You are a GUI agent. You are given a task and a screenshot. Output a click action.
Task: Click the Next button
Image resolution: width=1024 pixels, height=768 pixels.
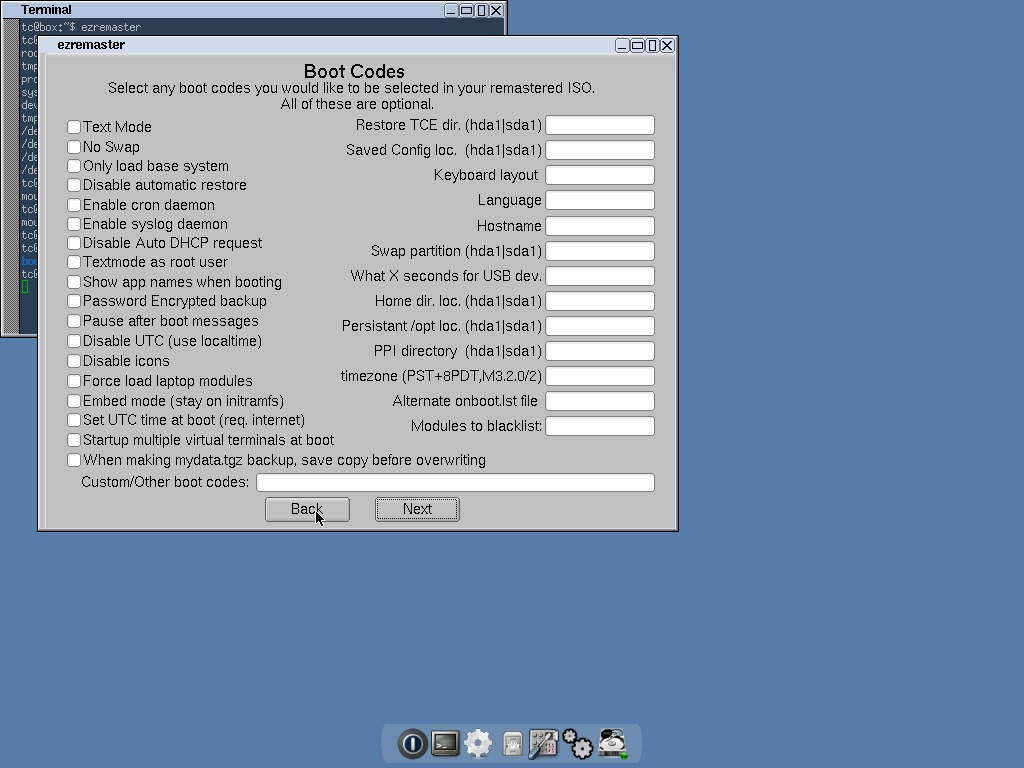click(417, 509)
